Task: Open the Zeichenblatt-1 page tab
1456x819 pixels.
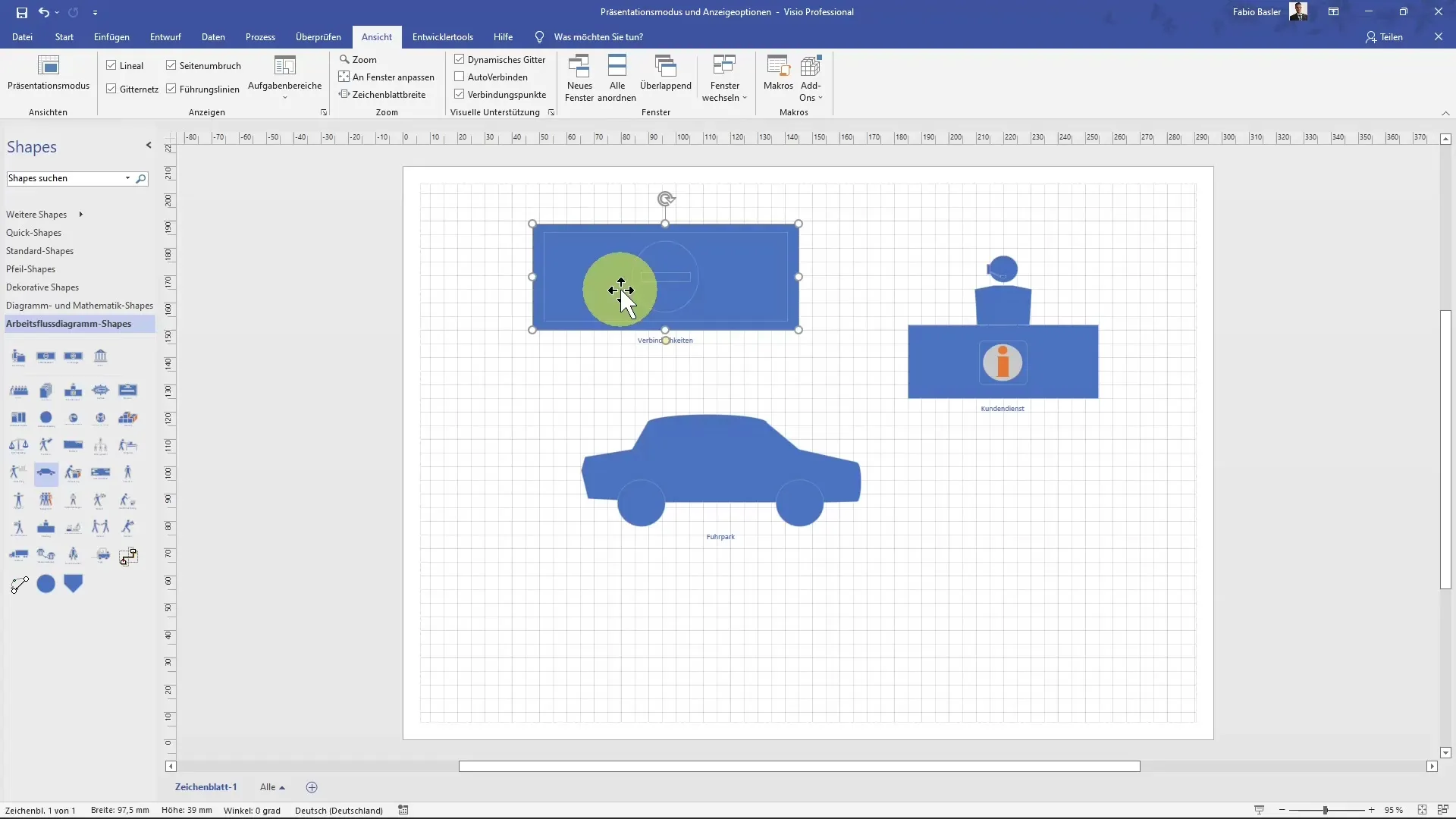Action: pos(206,787)
